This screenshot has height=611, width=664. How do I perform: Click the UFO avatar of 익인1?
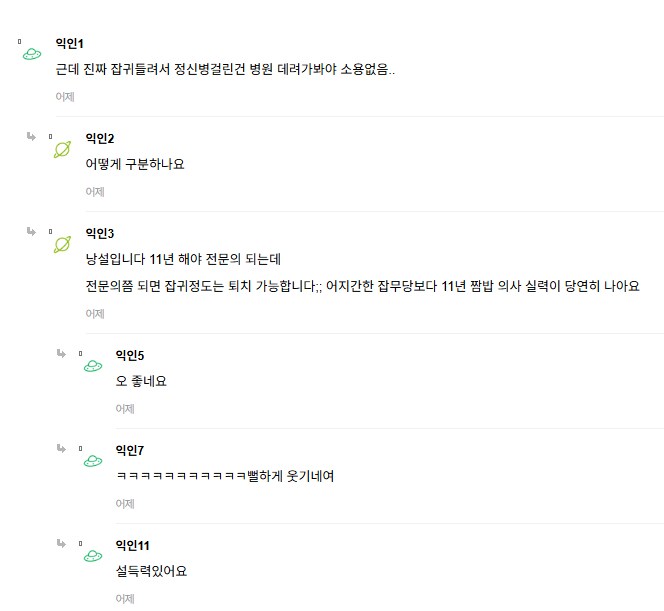click(x=32, y=53)
